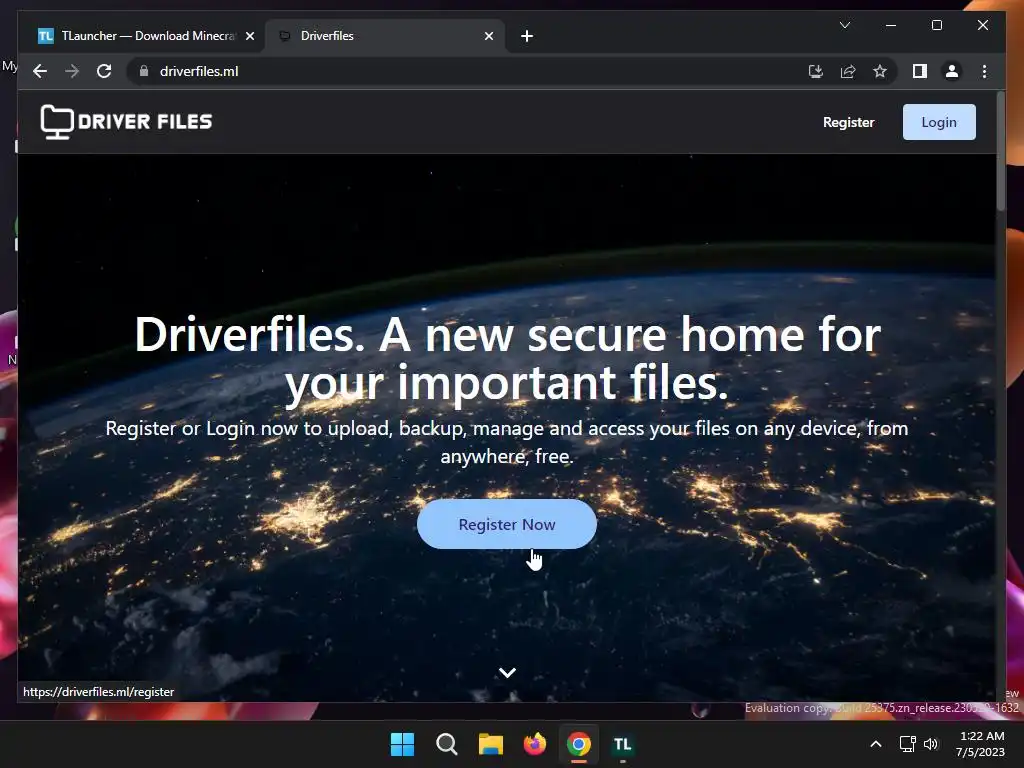Launch Firefox from the taskbar
1024x768 pixels.
click(x=535, y=744)
